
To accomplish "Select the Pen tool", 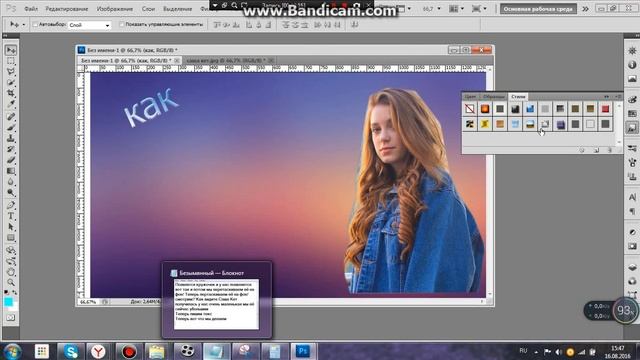I will coord(11,205).
